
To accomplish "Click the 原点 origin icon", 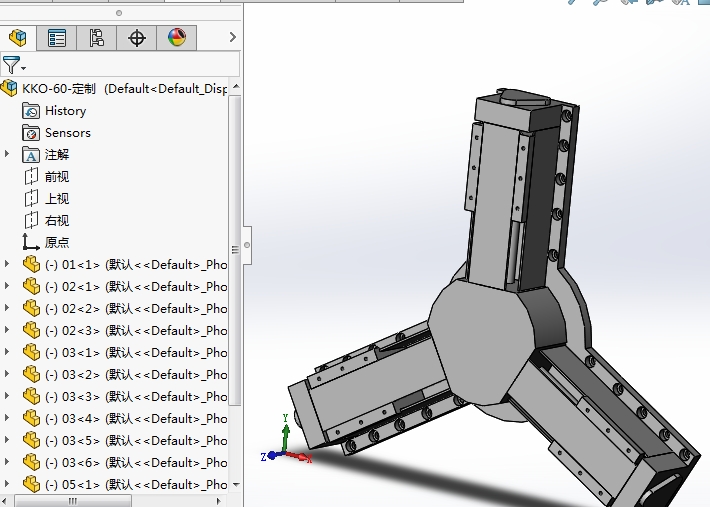I will pos(31,242).
